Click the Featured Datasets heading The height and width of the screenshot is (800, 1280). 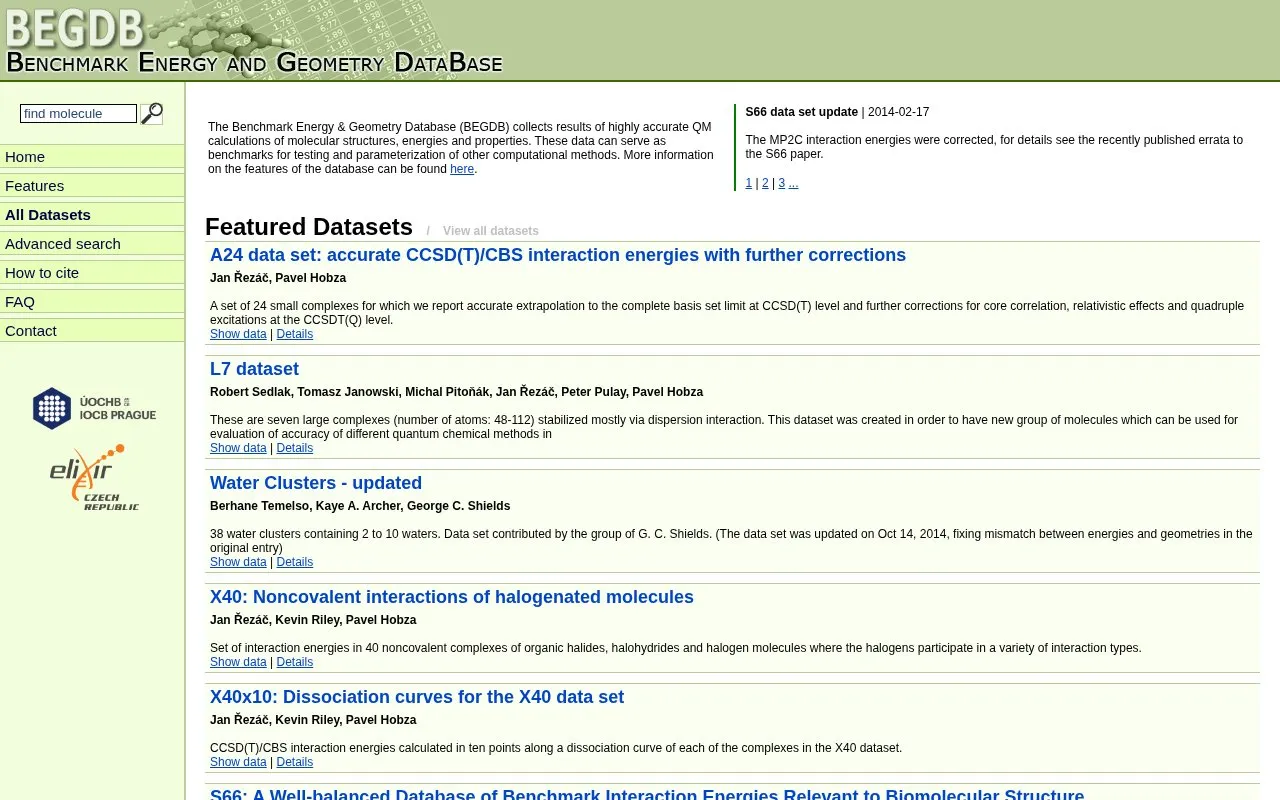[309, 227]
